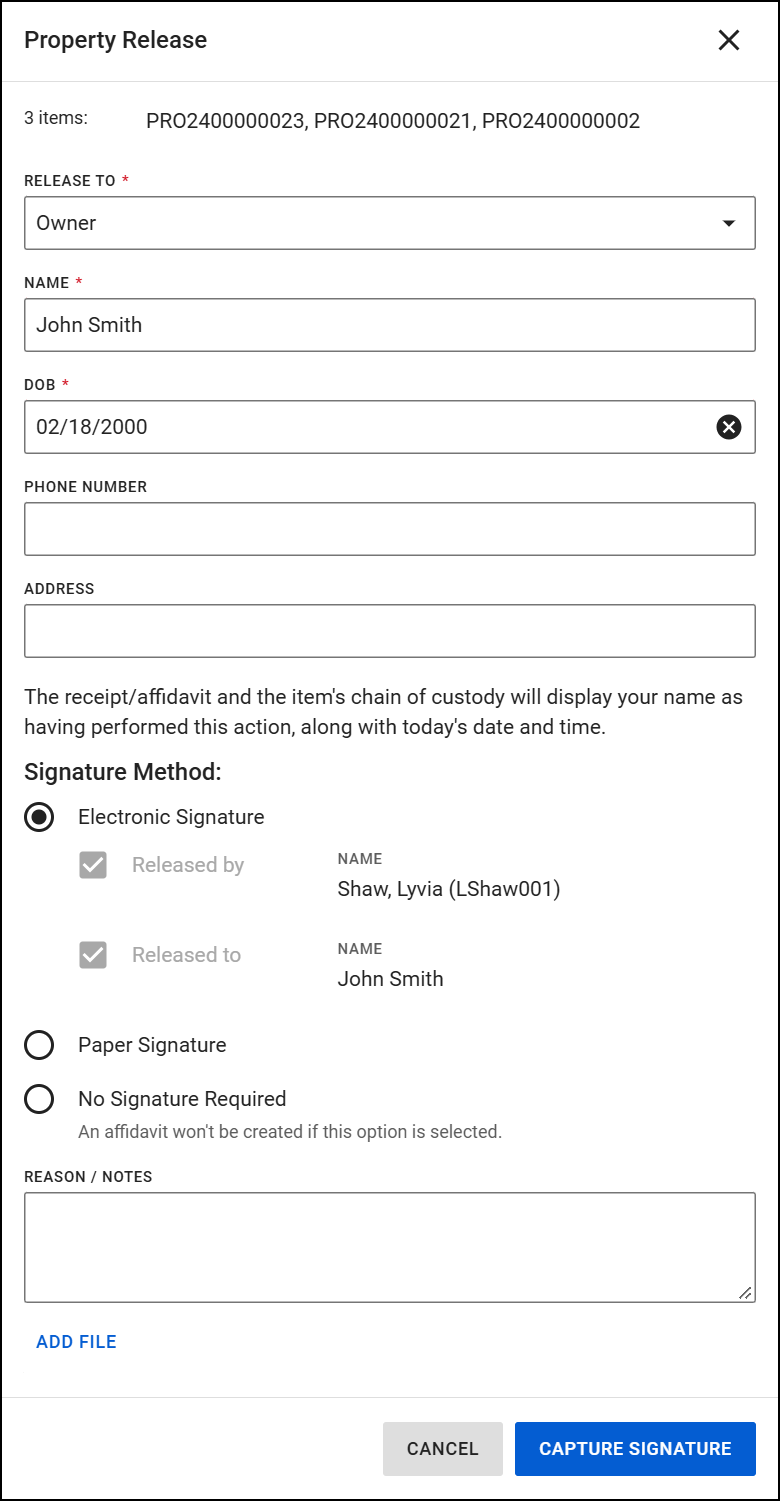Click the CANCEL button
This screenshot has width=780, height=1501.
click(442, 1448)
